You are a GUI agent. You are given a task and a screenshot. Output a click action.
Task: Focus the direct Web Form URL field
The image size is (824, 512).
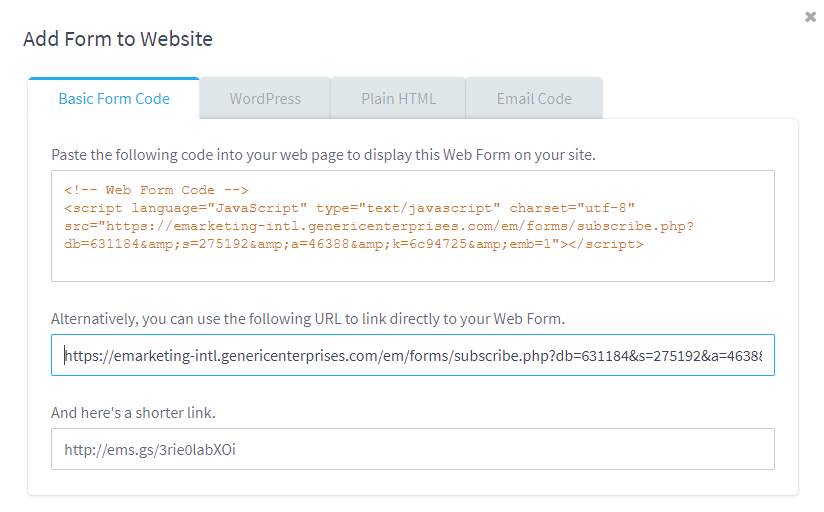(413, 355)
